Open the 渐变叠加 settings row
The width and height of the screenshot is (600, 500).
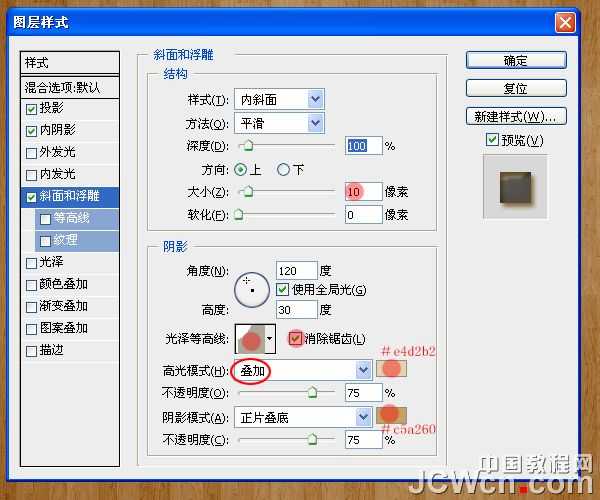[x=70, y=307]
